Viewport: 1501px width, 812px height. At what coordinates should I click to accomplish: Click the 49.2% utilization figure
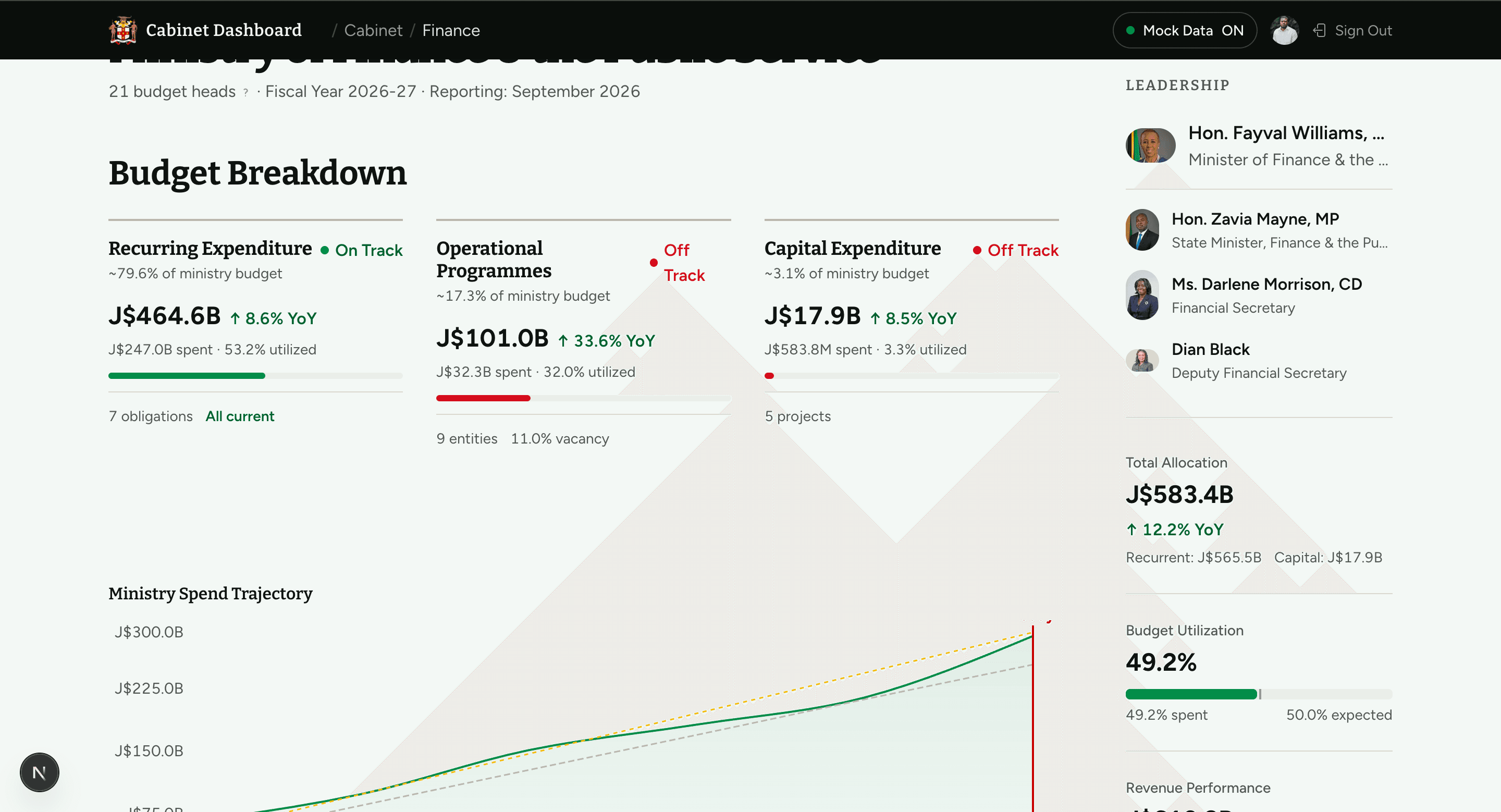point(1161,663)
